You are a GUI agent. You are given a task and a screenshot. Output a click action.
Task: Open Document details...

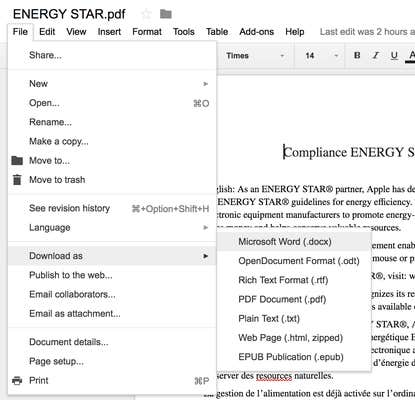112,342
